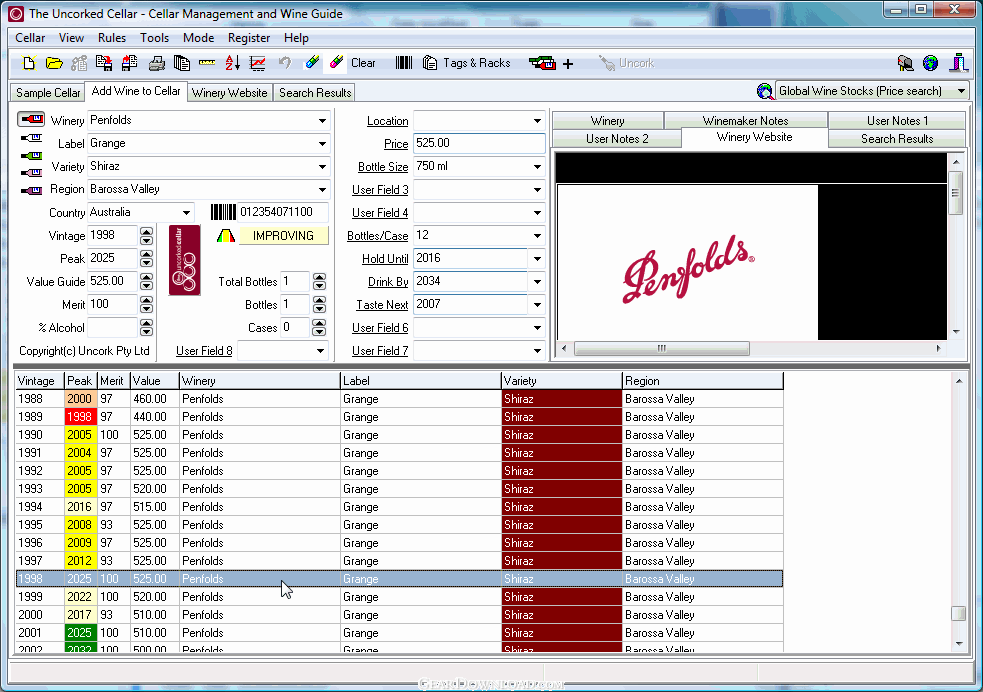This screenshot has width=983, height=692.
Task: Click the Vintage column header
Action: click(x=39, y=380)
